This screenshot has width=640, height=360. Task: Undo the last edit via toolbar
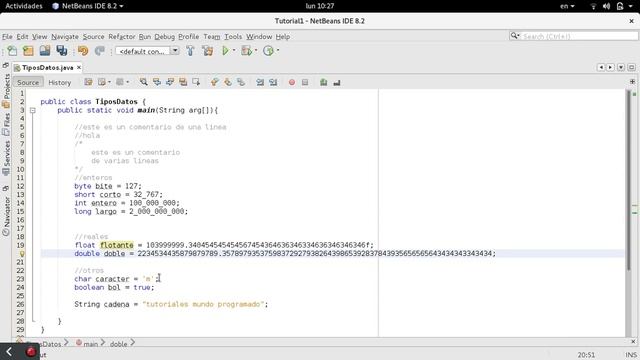83,51
